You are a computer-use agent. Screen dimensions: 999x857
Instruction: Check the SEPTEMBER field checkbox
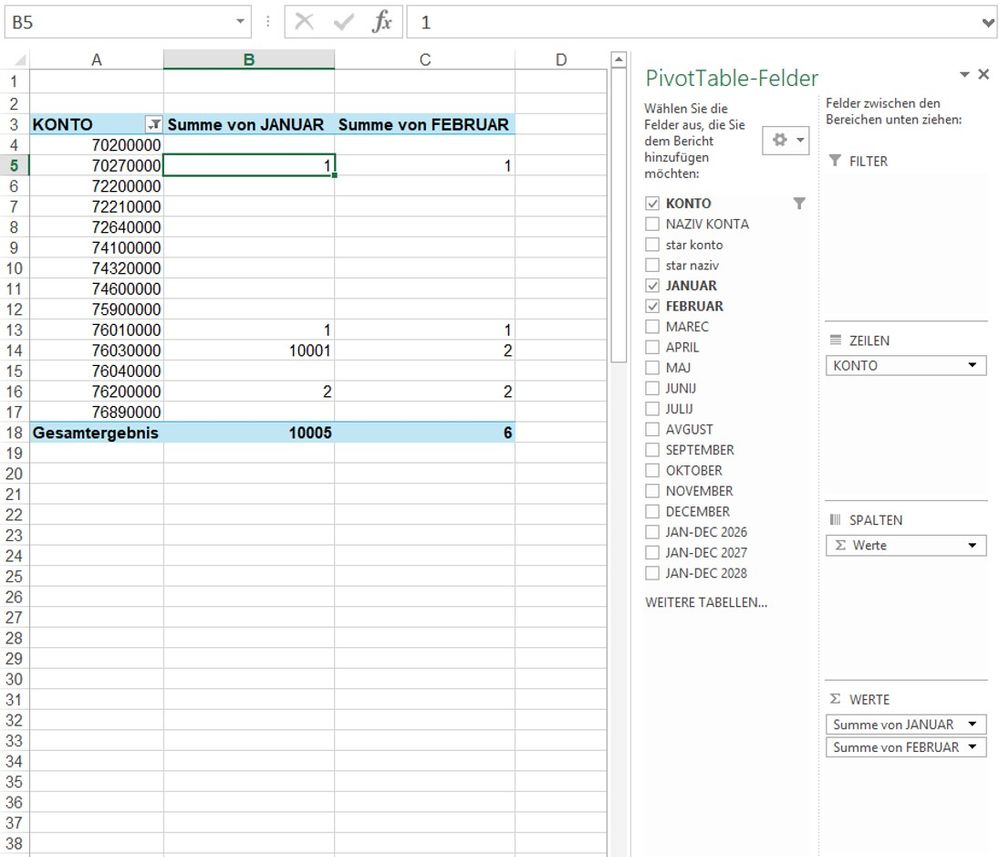coord(652,450)
